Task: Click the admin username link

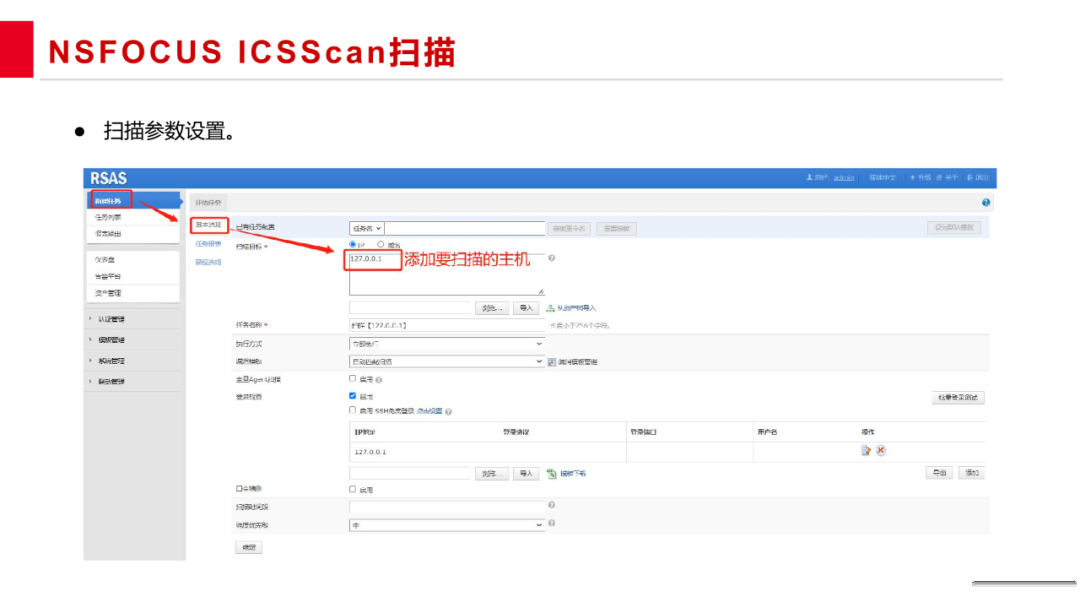Action: (x=844, y=178)
